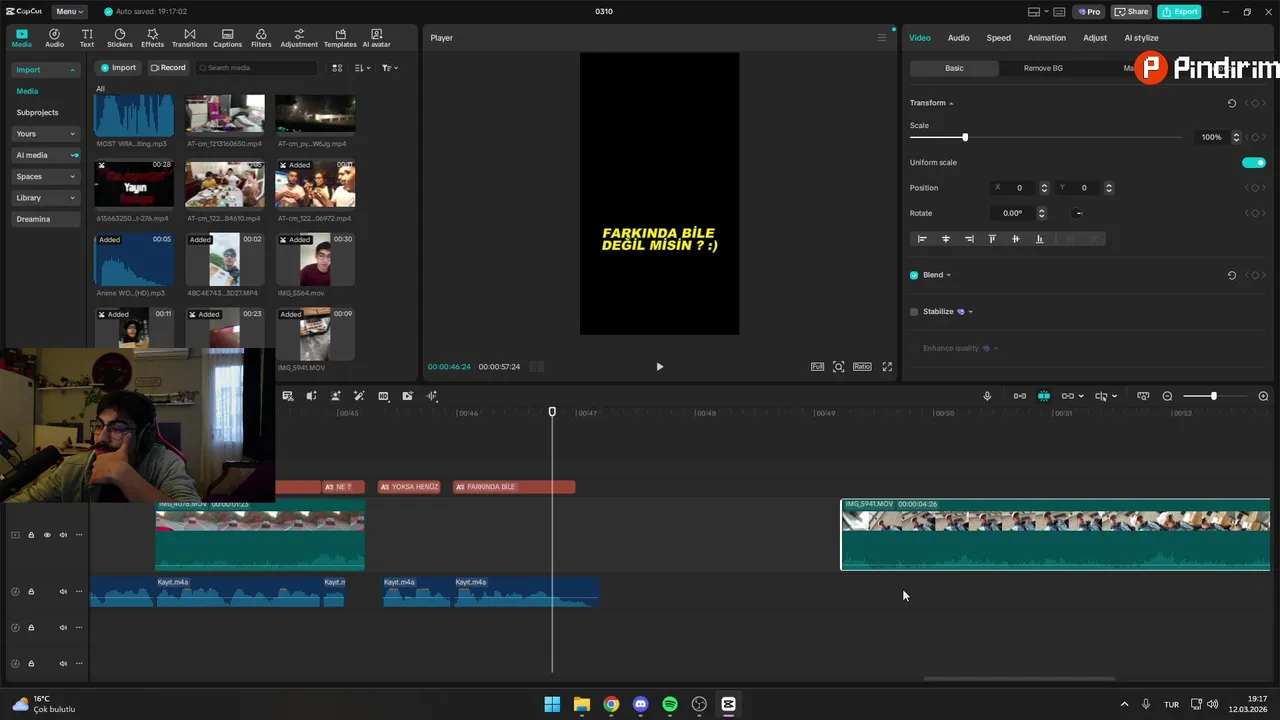Screen dimensions: 1280x720
Task: Open the Stickers panel
Action: (120, 38)
